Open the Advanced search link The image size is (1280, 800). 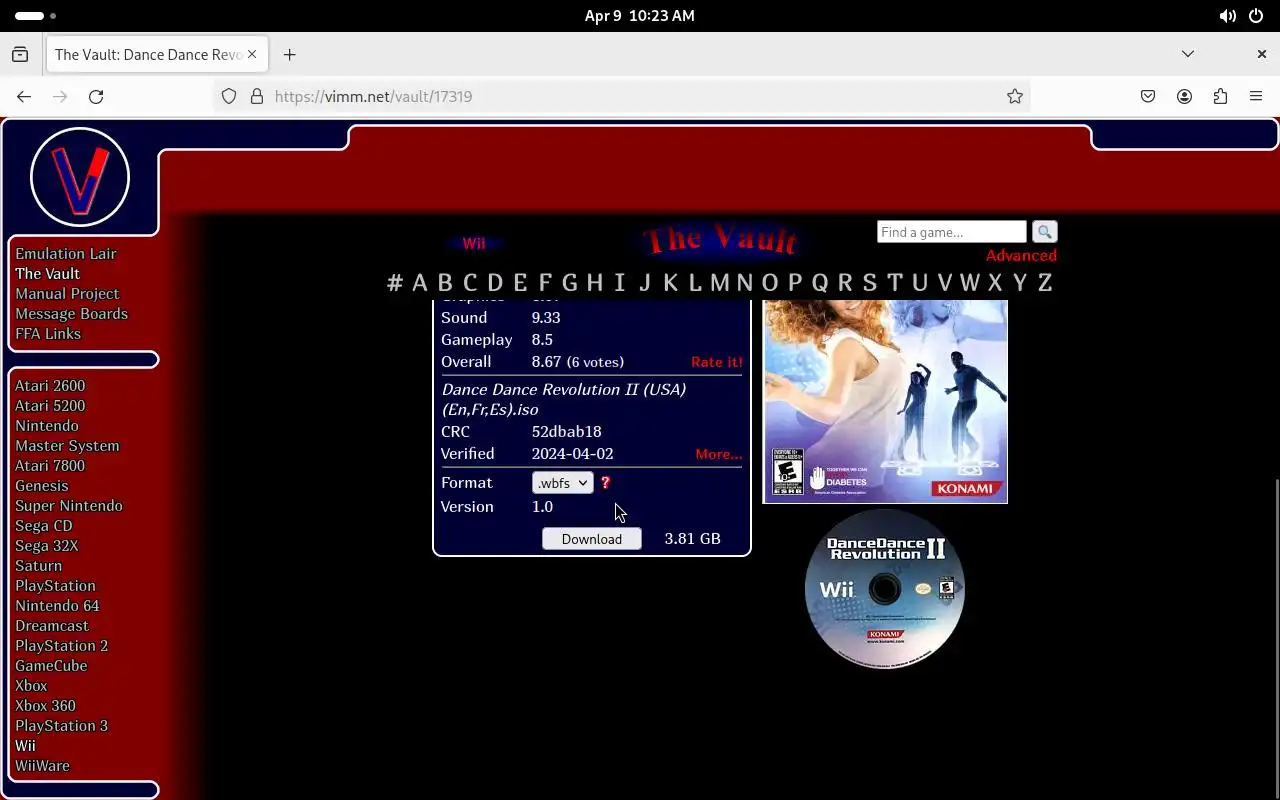click(1021, 255)
